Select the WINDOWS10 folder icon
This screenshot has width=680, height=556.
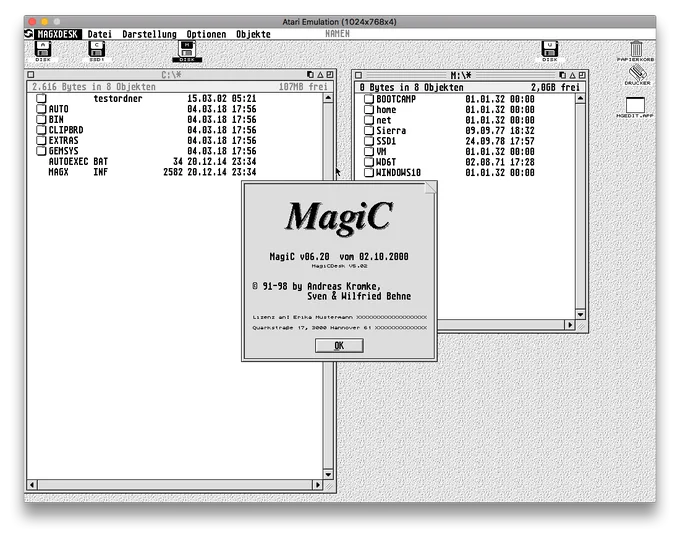(x=369, y=173)
